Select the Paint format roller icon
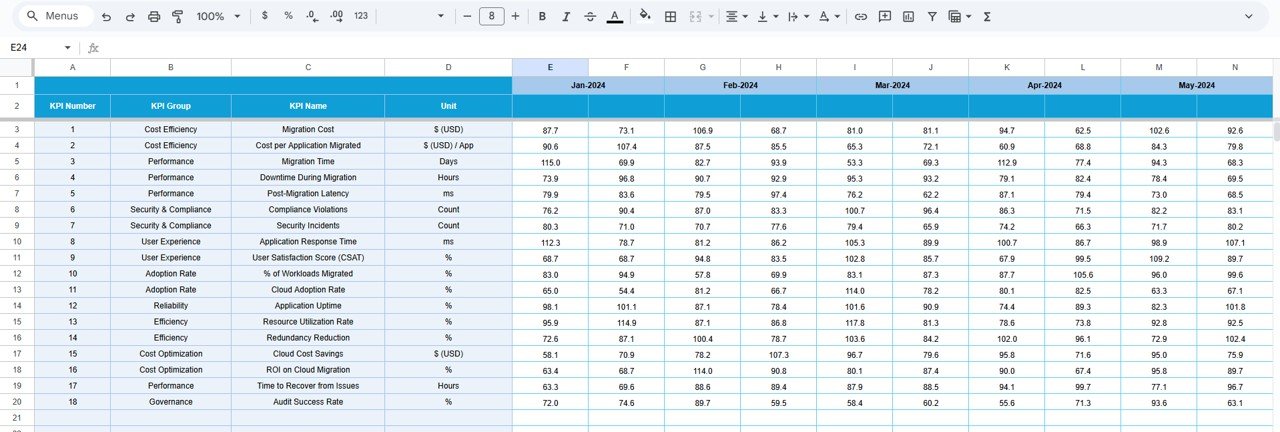The image size is (1280, 432). 177,17
